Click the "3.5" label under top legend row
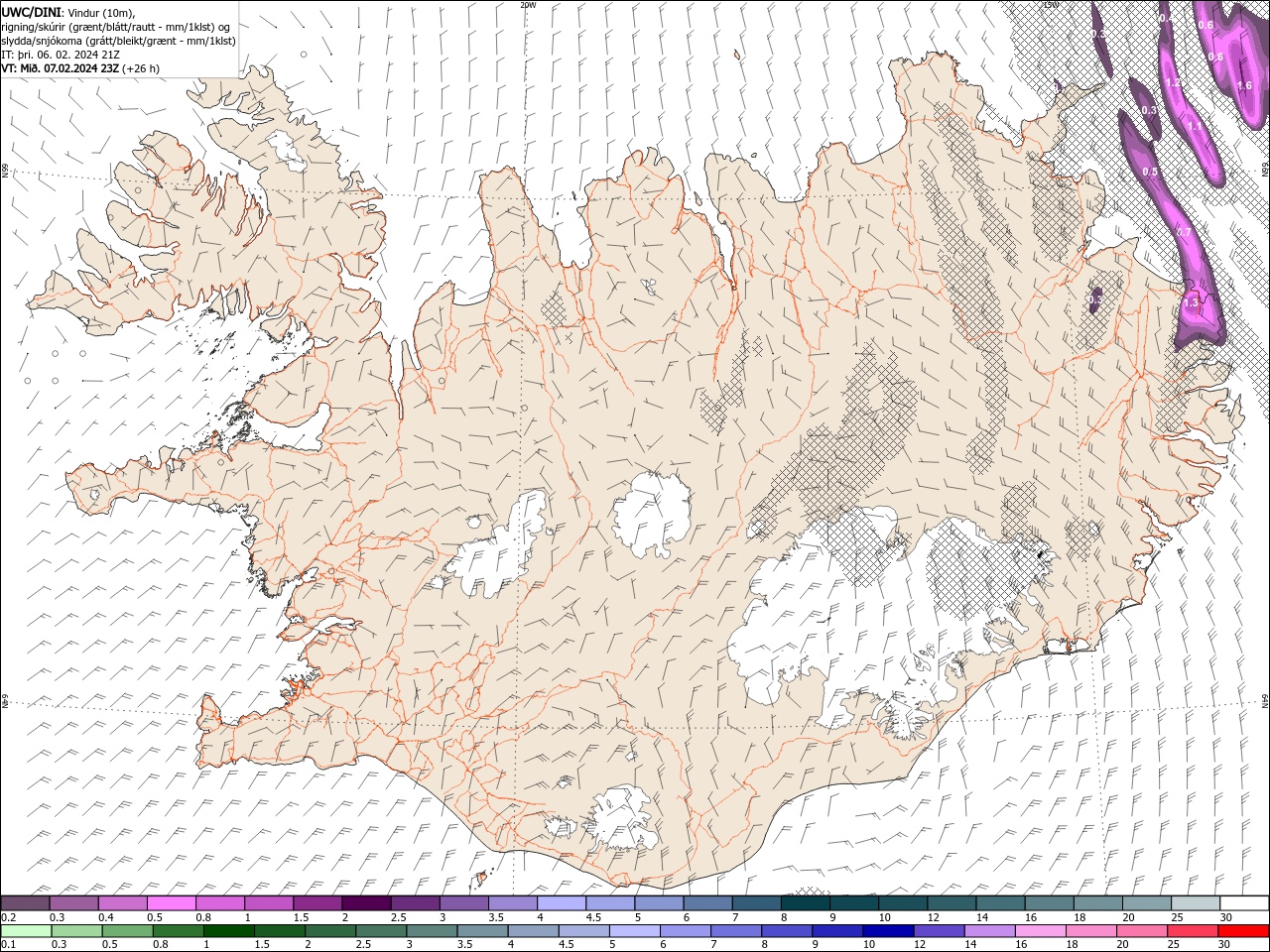1270x952 pixels. click(x=496, y=917)
